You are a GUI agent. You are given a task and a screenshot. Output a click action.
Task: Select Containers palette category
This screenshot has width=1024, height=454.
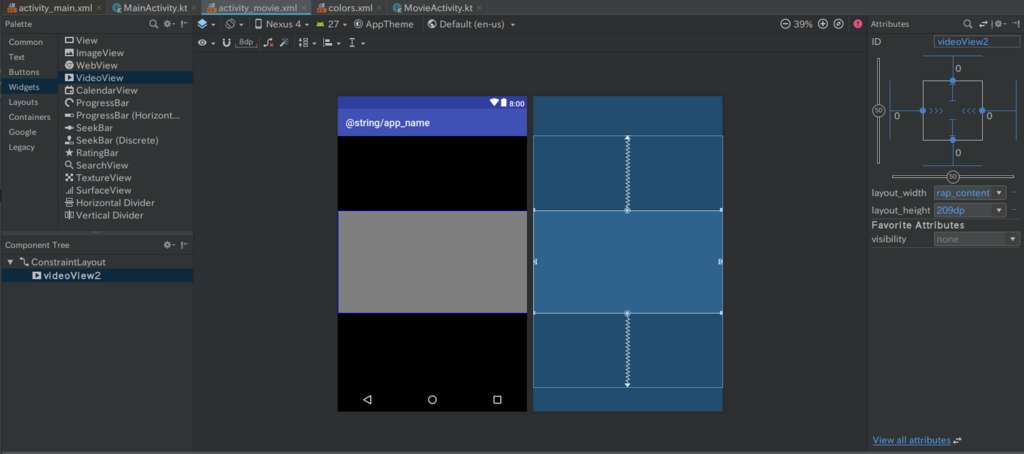coord(29,117)
